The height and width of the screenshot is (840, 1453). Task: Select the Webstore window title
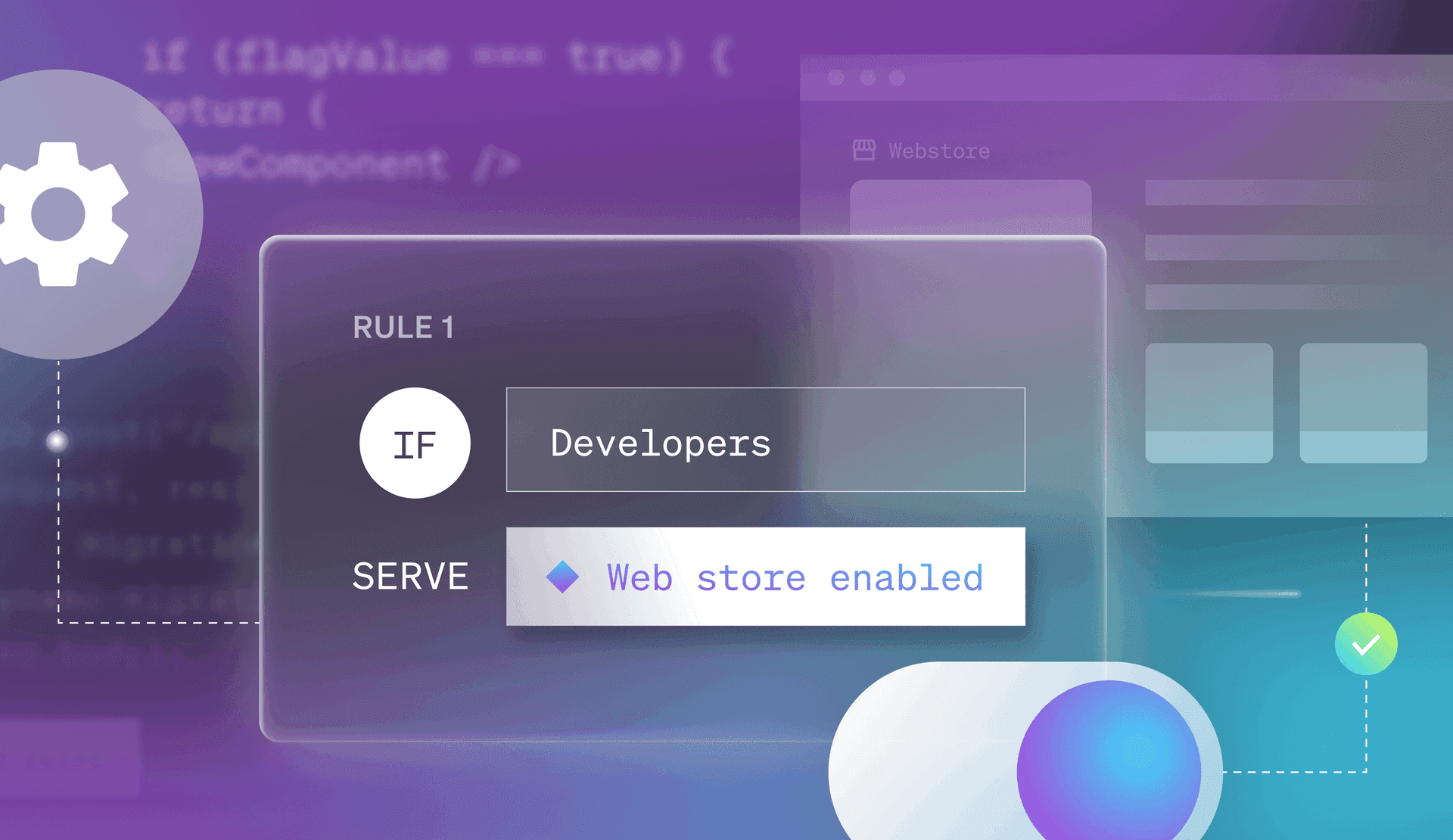[938, 150]
